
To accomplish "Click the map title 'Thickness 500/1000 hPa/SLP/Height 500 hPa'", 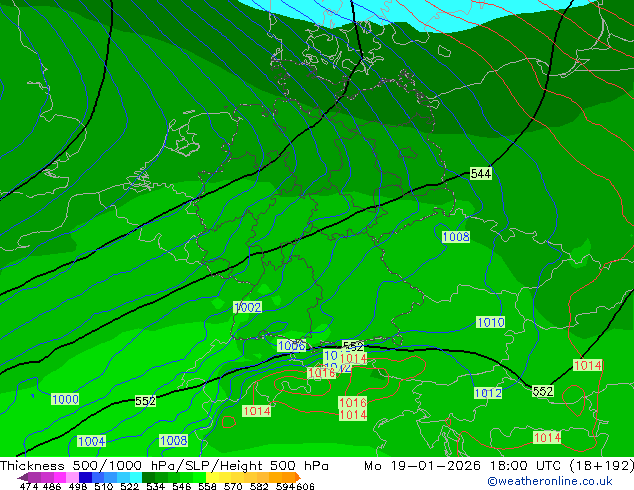I will pyautogui.click(x=164, y=466).
